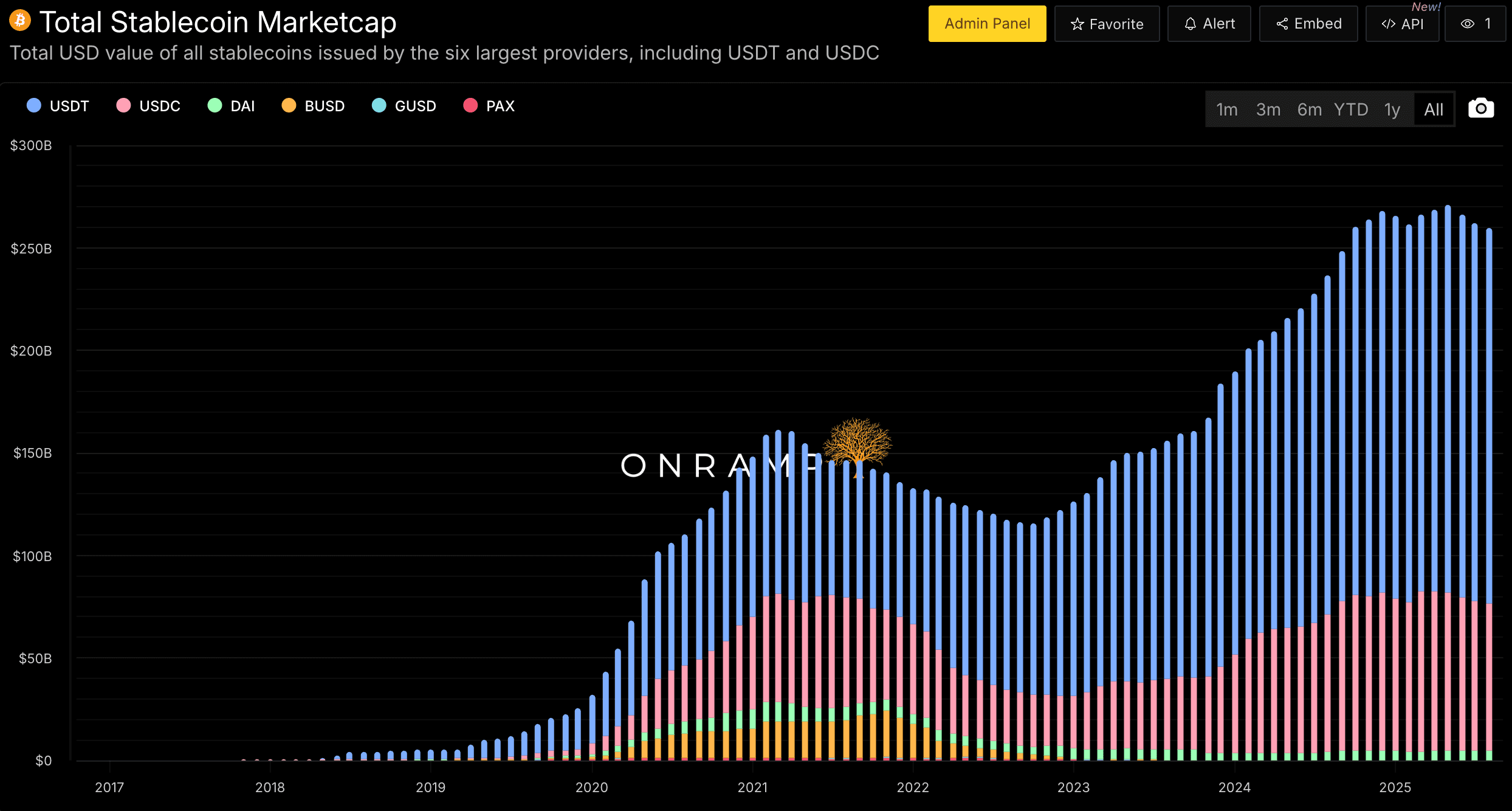Click the tallest bar in 2025

tap(1448, 483)
